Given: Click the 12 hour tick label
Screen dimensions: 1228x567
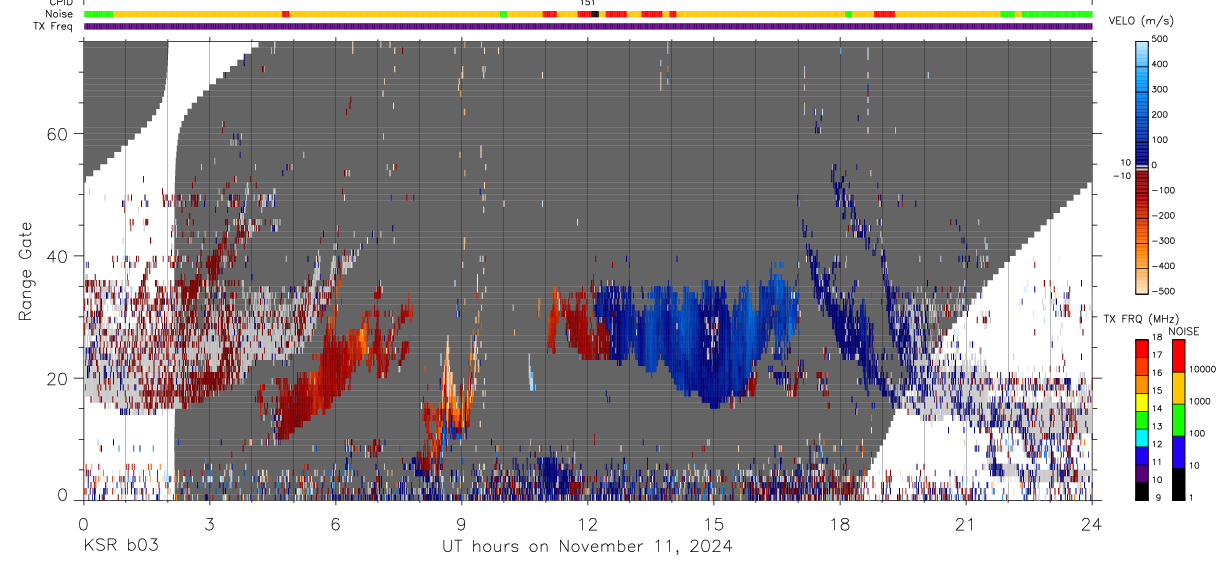Looking at the screenshot, I should click(x=587, y=524).
